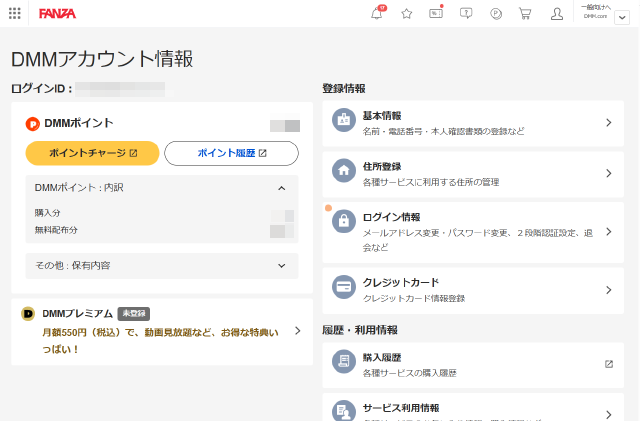This screenshot has width=640, height=421.
Task: Click the ポイント履歴 button
Action: click(x=231, y=153)
